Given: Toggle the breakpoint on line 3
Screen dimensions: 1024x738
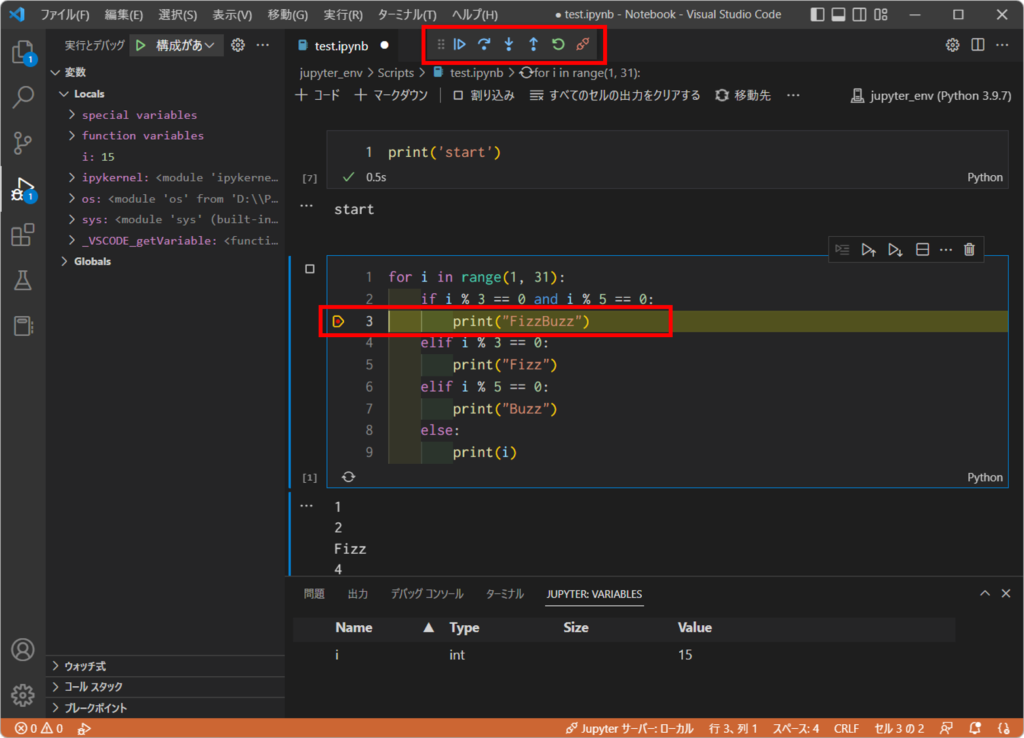Looking at the screenshot, I should [x=338, y=321].
